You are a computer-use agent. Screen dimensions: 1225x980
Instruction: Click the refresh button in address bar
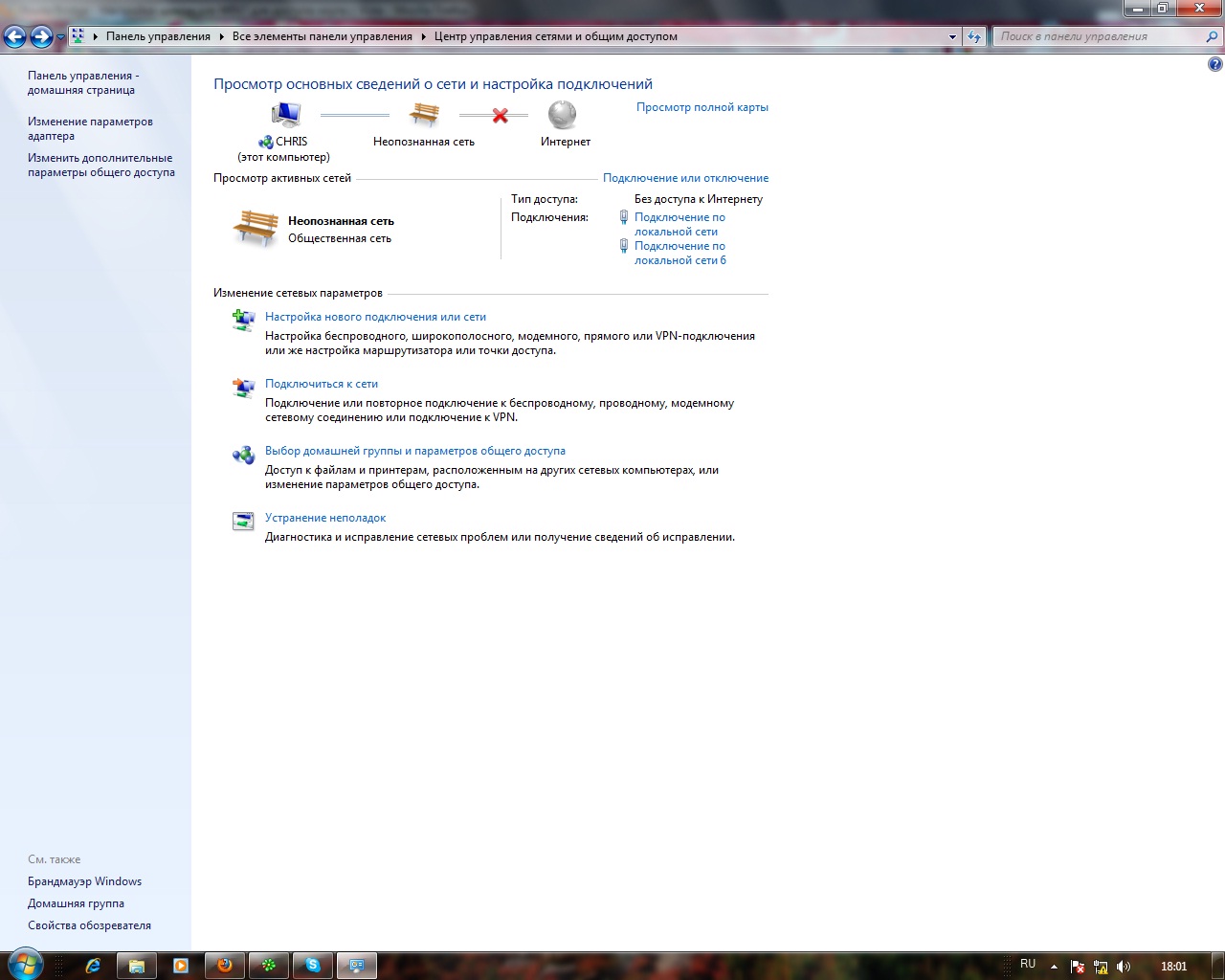coord(974,36)
